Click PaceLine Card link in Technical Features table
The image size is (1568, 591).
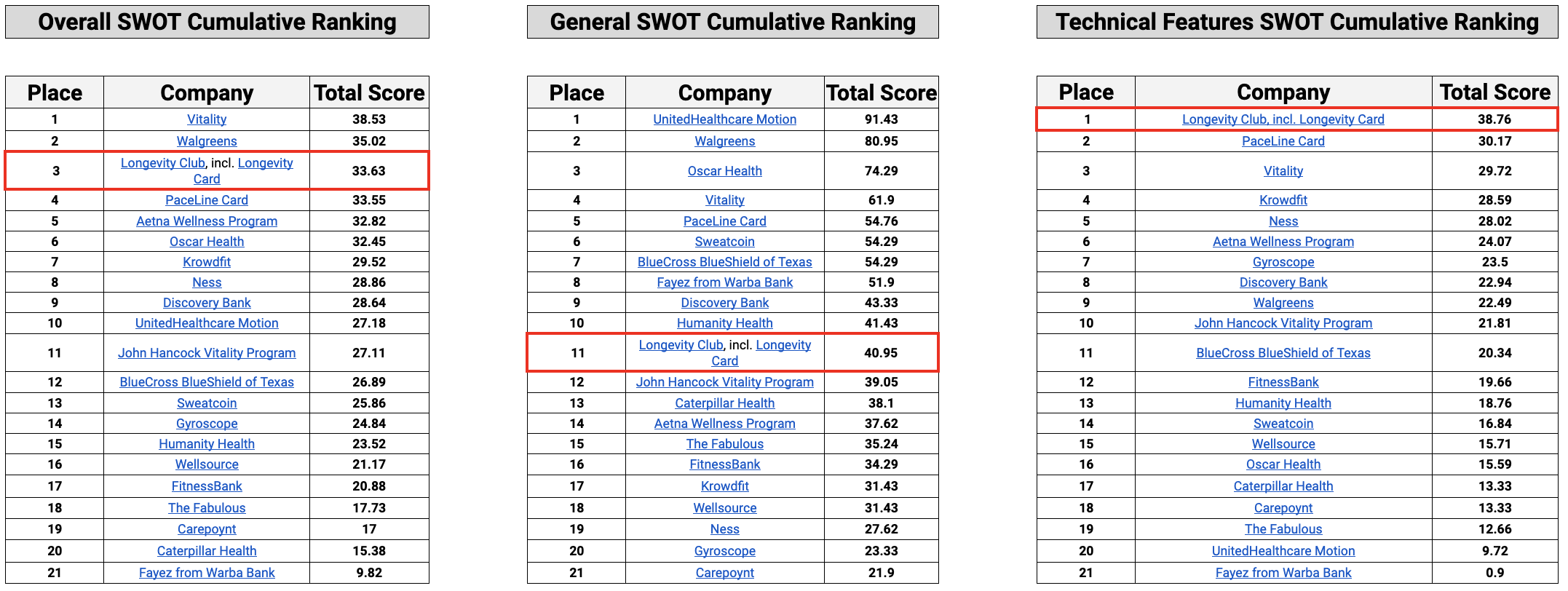coord(1283,141)
